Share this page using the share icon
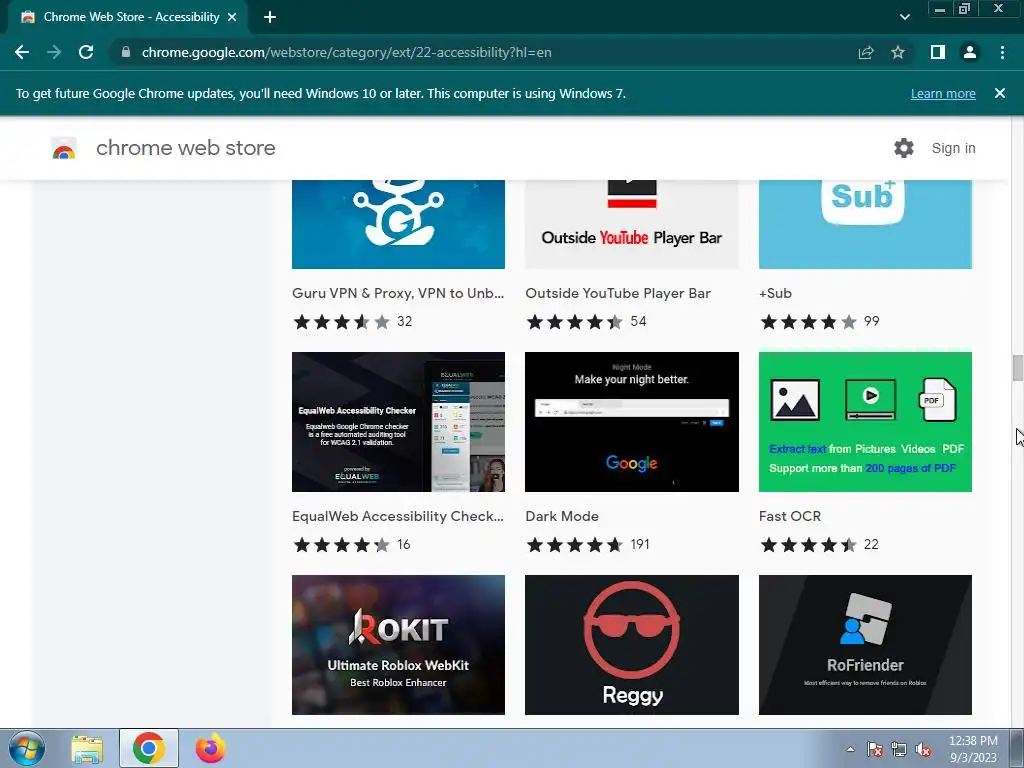This screenshot has width=1024, height=768. pos(866,52)
